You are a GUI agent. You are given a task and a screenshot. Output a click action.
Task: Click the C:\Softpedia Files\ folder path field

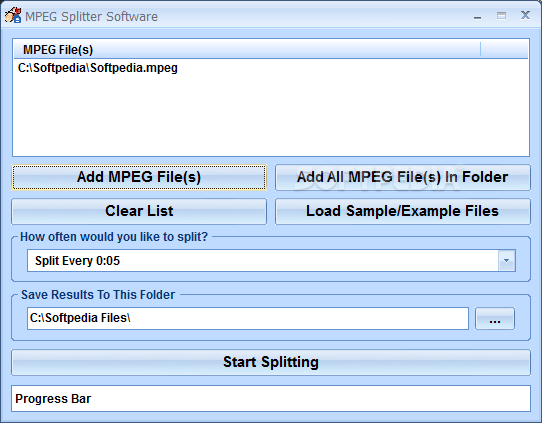coord(248,318)
